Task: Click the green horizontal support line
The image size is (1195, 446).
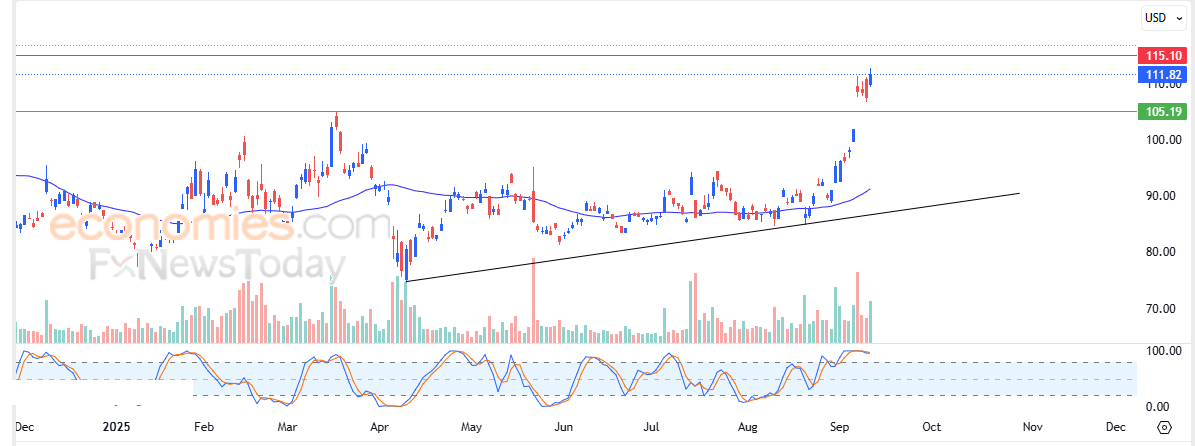Action: (x=533, y=111)
